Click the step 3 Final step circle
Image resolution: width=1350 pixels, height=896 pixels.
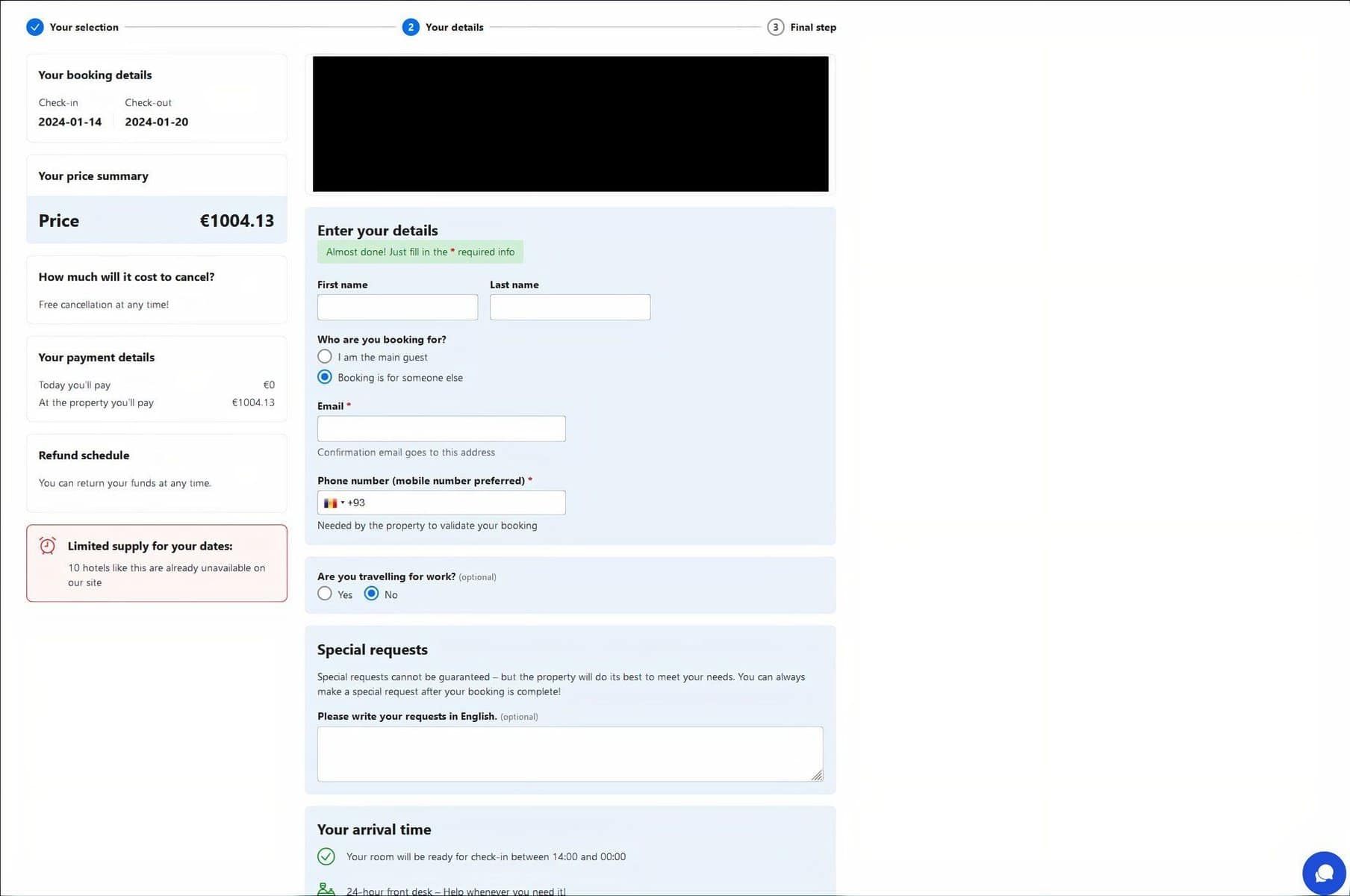pyautogui.click(x=775, y=26)
